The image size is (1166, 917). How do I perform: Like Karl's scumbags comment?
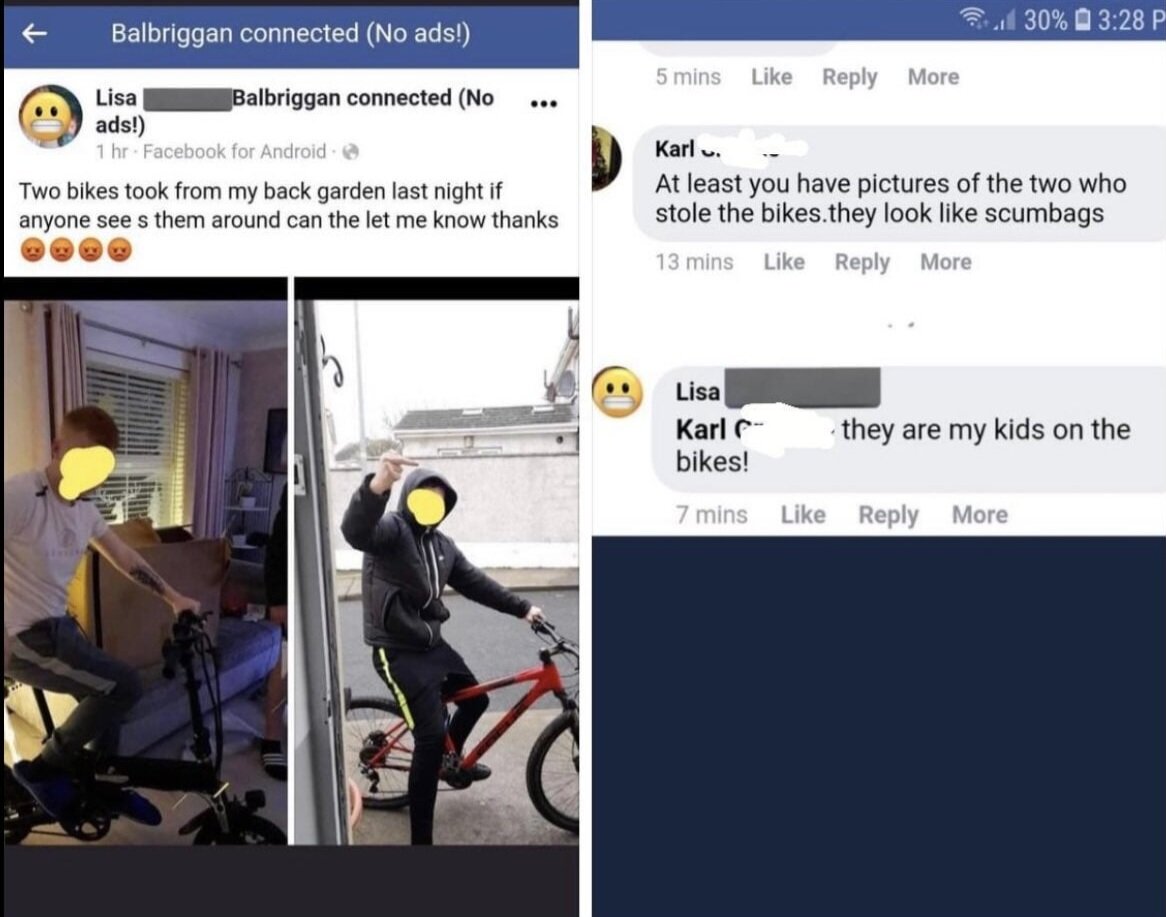784,262
